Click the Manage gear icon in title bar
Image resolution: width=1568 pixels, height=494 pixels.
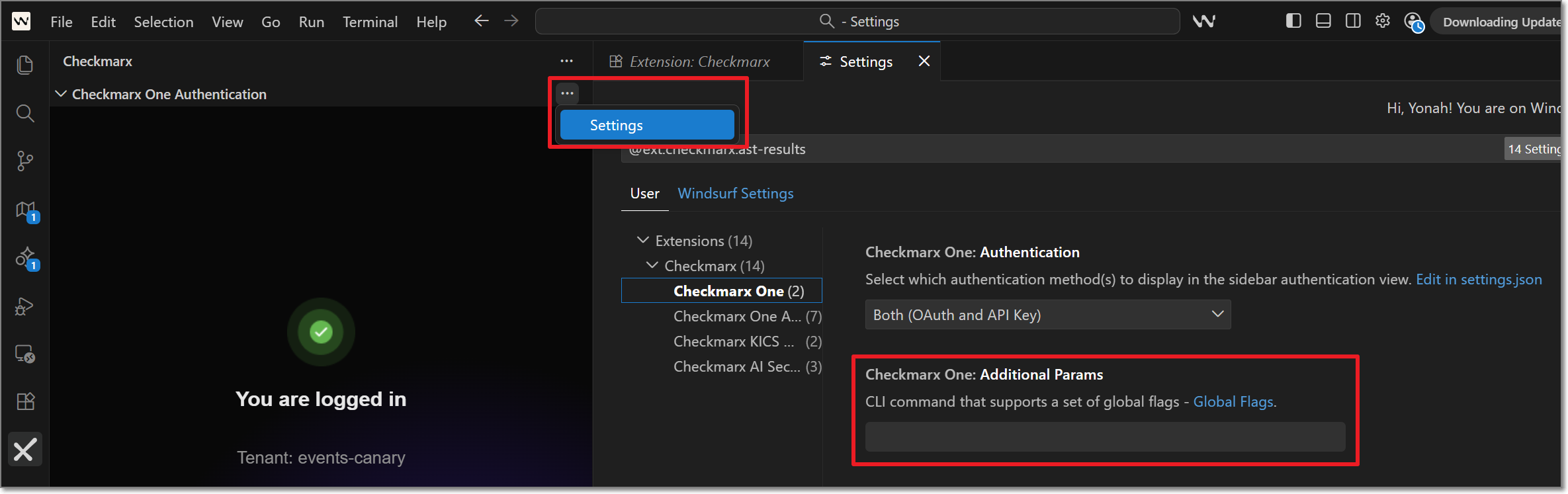coord(1382,21)
